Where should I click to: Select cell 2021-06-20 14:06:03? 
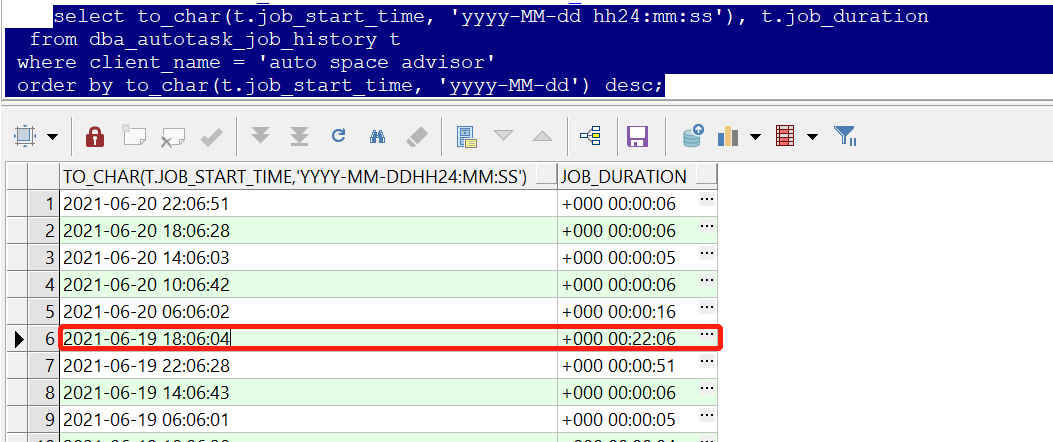click(x=308, y=257)
